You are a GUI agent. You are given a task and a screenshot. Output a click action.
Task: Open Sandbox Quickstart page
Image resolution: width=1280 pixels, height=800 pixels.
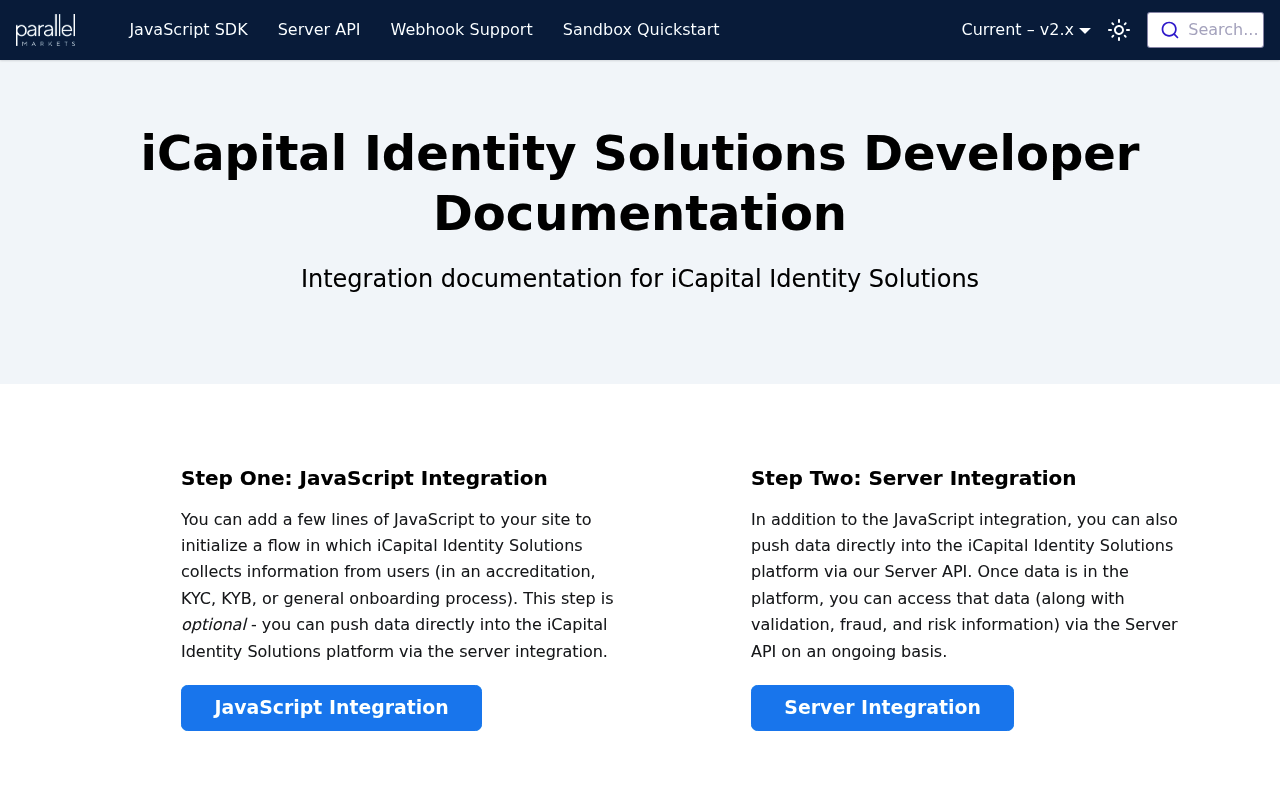[641, 30]
